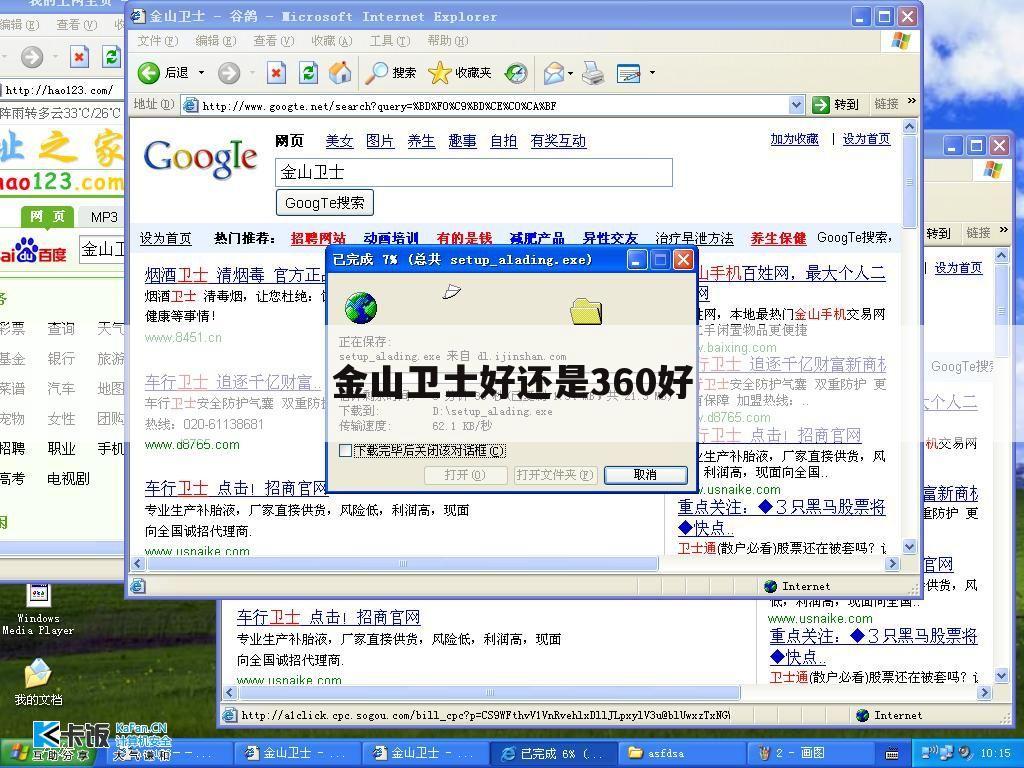Open the Mail button dropdown arrow
The height and width of the screenshot is (768, 1024).
[x=570, y=73]
